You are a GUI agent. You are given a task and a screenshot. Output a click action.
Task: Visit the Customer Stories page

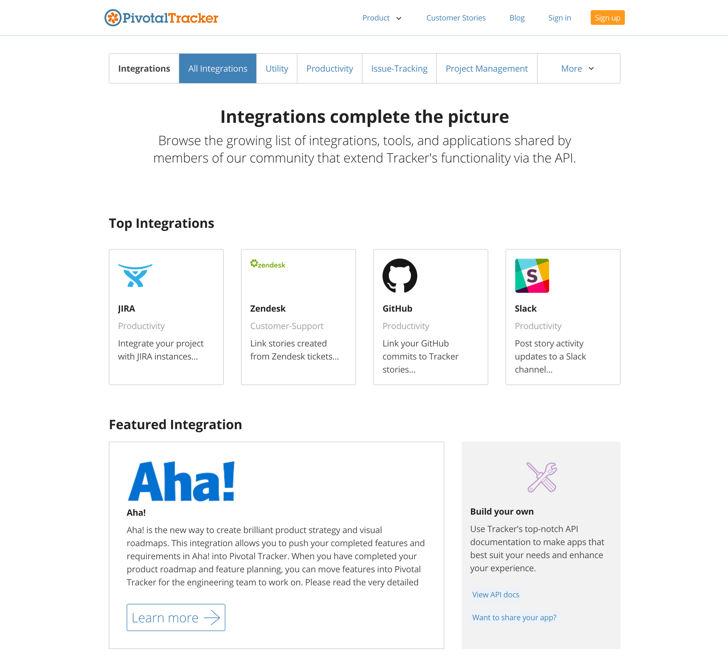[x=455, y=18]
